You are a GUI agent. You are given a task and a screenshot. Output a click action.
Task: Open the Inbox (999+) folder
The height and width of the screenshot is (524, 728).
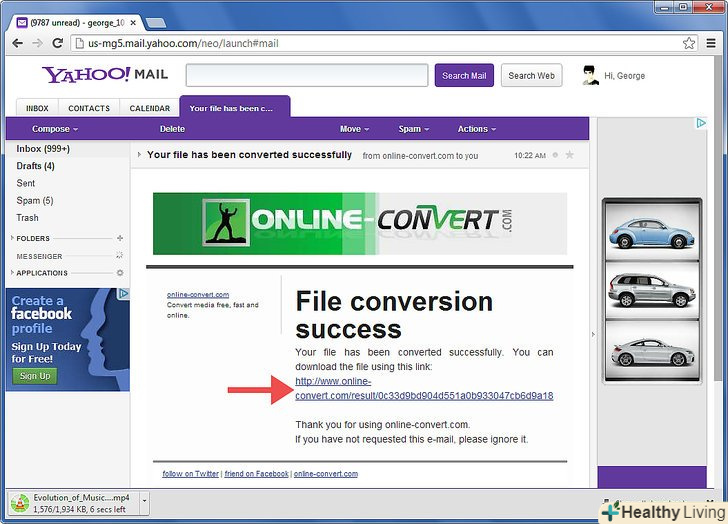[x=43, y=149]
